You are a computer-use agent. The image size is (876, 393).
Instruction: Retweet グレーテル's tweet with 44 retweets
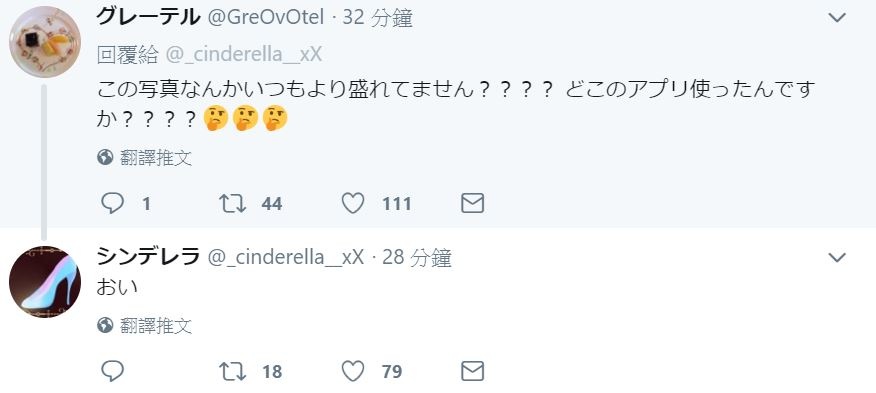pyautogui.click(x=232, y=203)
